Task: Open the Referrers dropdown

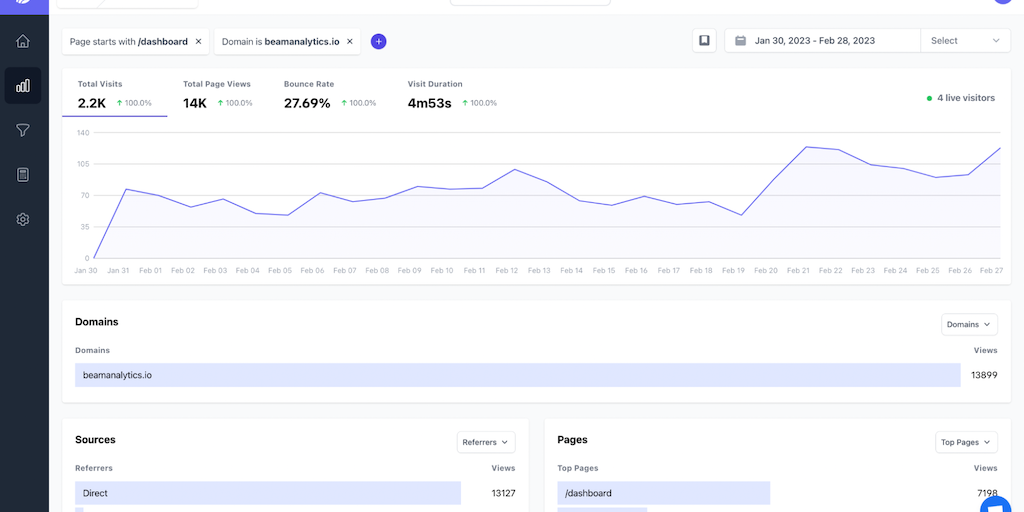Action: (486, 441)
